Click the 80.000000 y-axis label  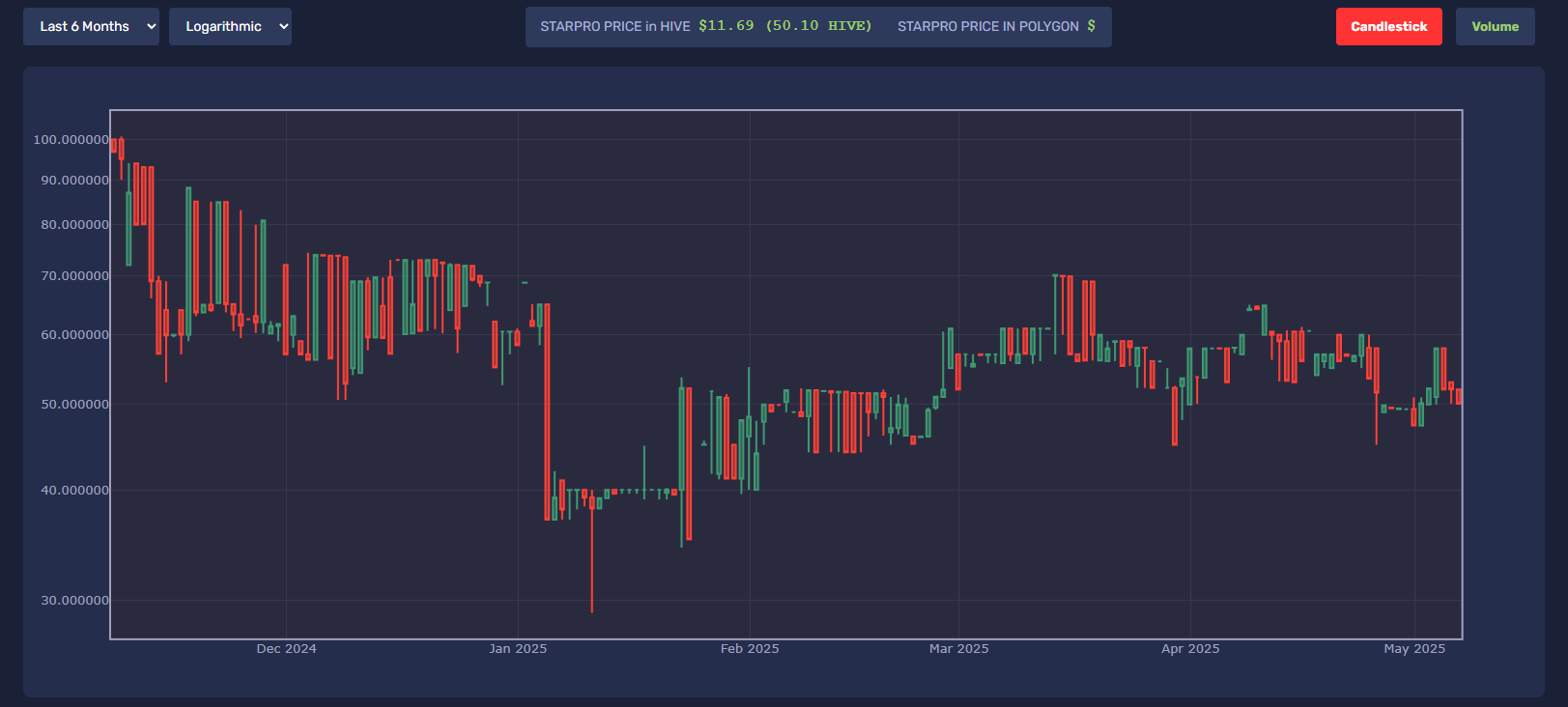tap(75, 225)
